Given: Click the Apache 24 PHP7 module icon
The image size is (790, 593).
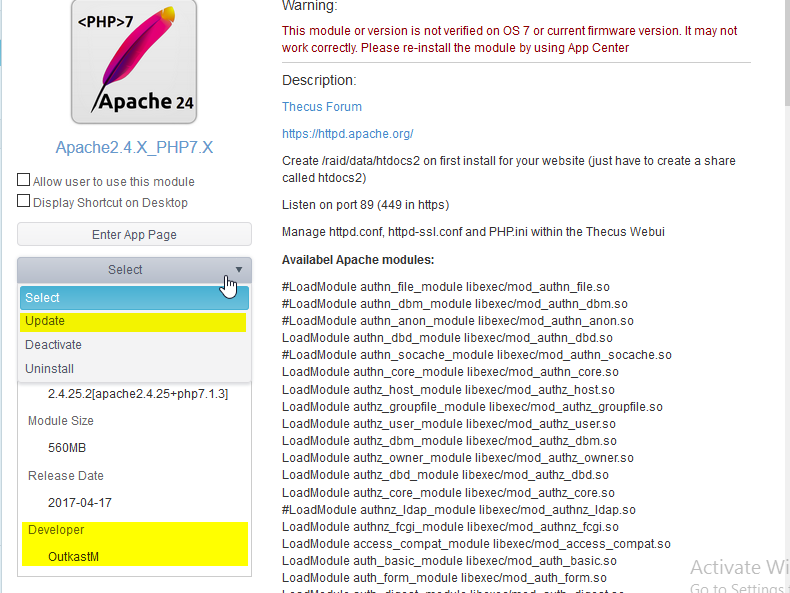Looking at the screenshot, I should (134, 61).
